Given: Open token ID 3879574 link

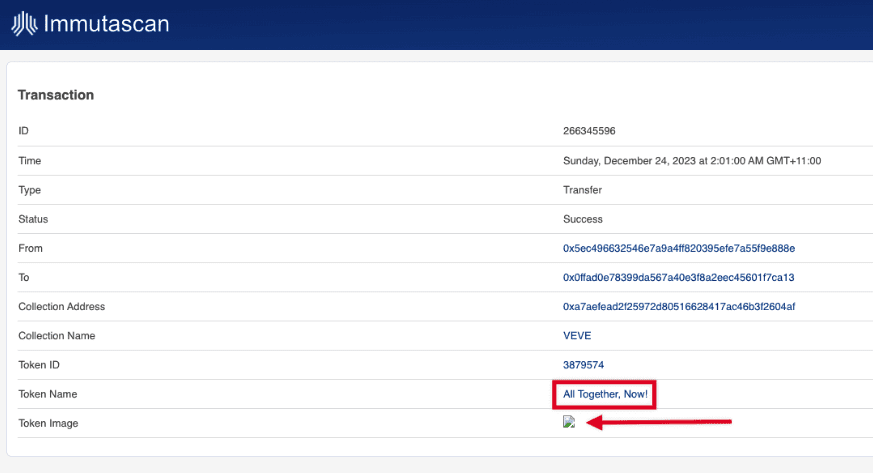Looking at the screenshot, I should point(583,365).
